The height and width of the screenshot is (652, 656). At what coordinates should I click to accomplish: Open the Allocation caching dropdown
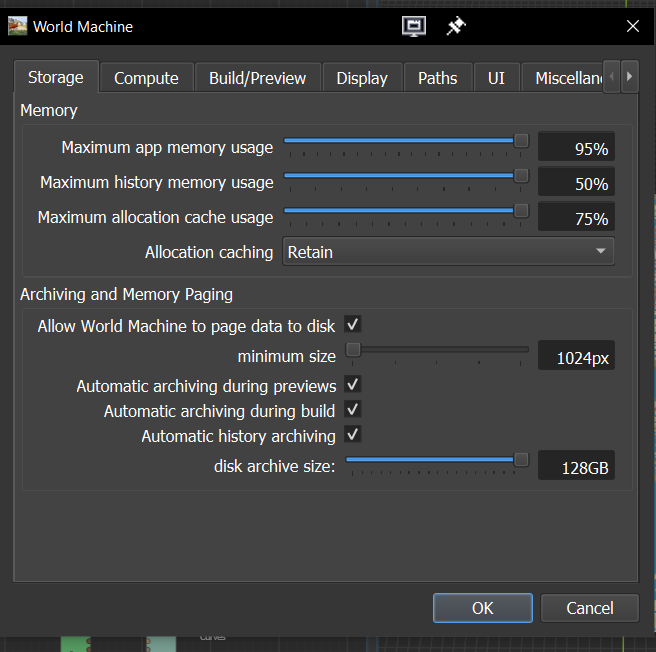448,251
